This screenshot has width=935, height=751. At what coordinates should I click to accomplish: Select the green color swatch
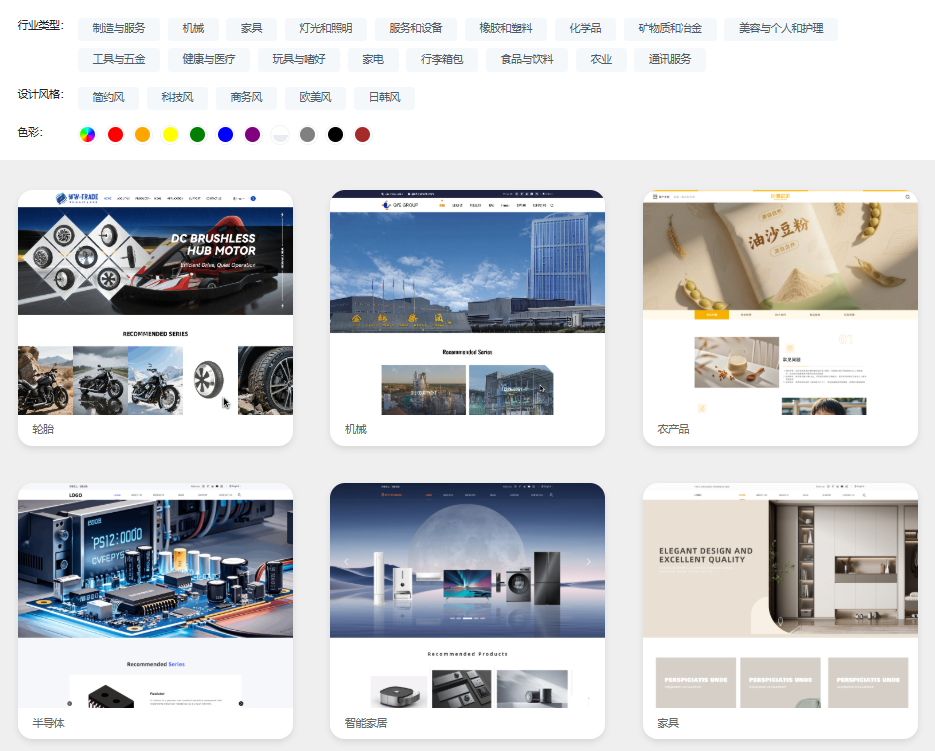click(198, 134)
